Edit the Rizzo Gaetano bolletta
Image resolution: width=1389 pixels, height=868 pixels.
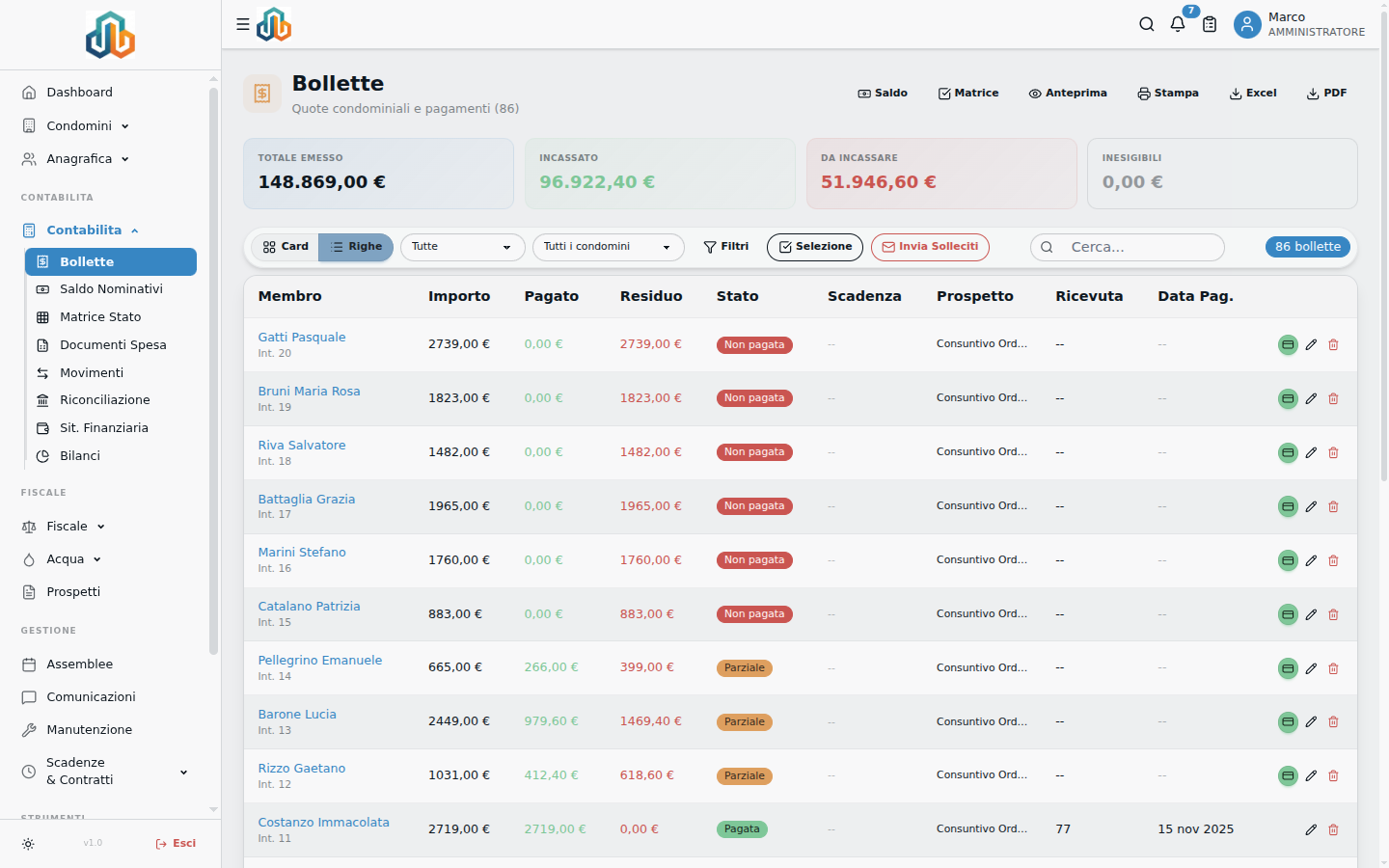(x=1311, y=775)
